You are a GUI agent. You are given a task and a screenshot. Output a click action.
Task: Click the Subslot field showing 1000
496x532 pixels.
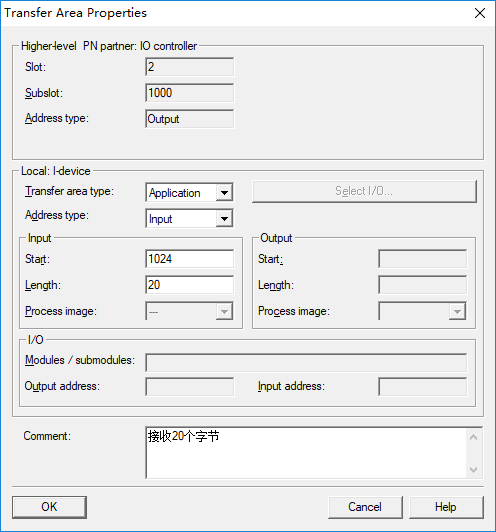189,93
